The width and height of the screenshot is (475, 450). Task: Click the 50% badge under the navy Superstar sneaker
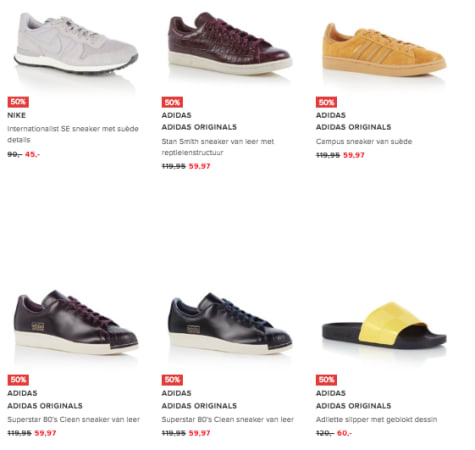(x=172, y=380)
